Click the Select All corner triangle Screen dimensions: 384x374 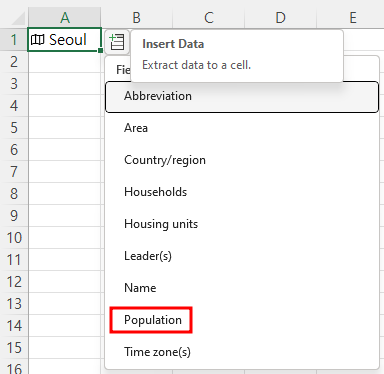point(18,18)
